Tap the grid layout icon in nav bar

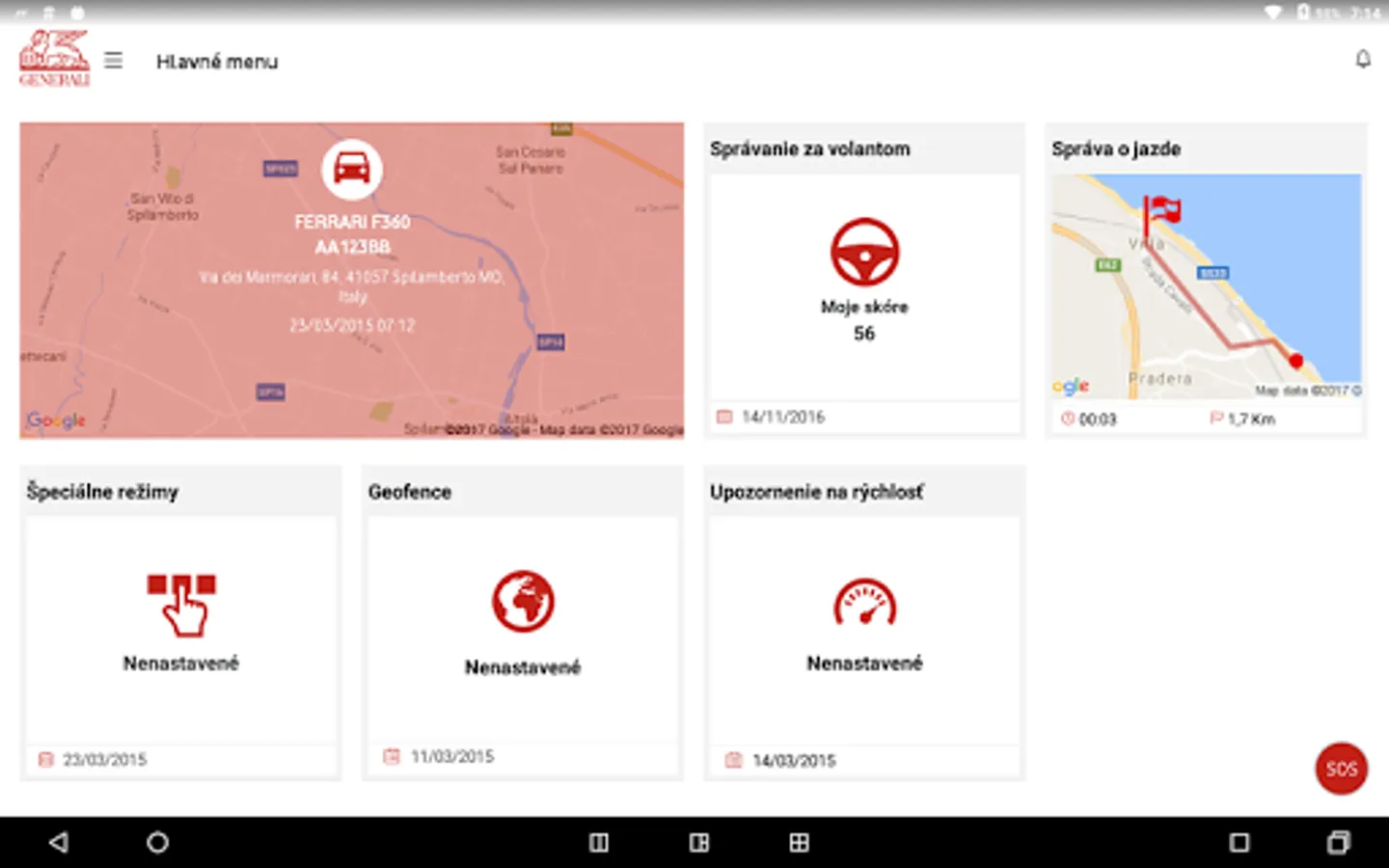(x=800, y=842)
